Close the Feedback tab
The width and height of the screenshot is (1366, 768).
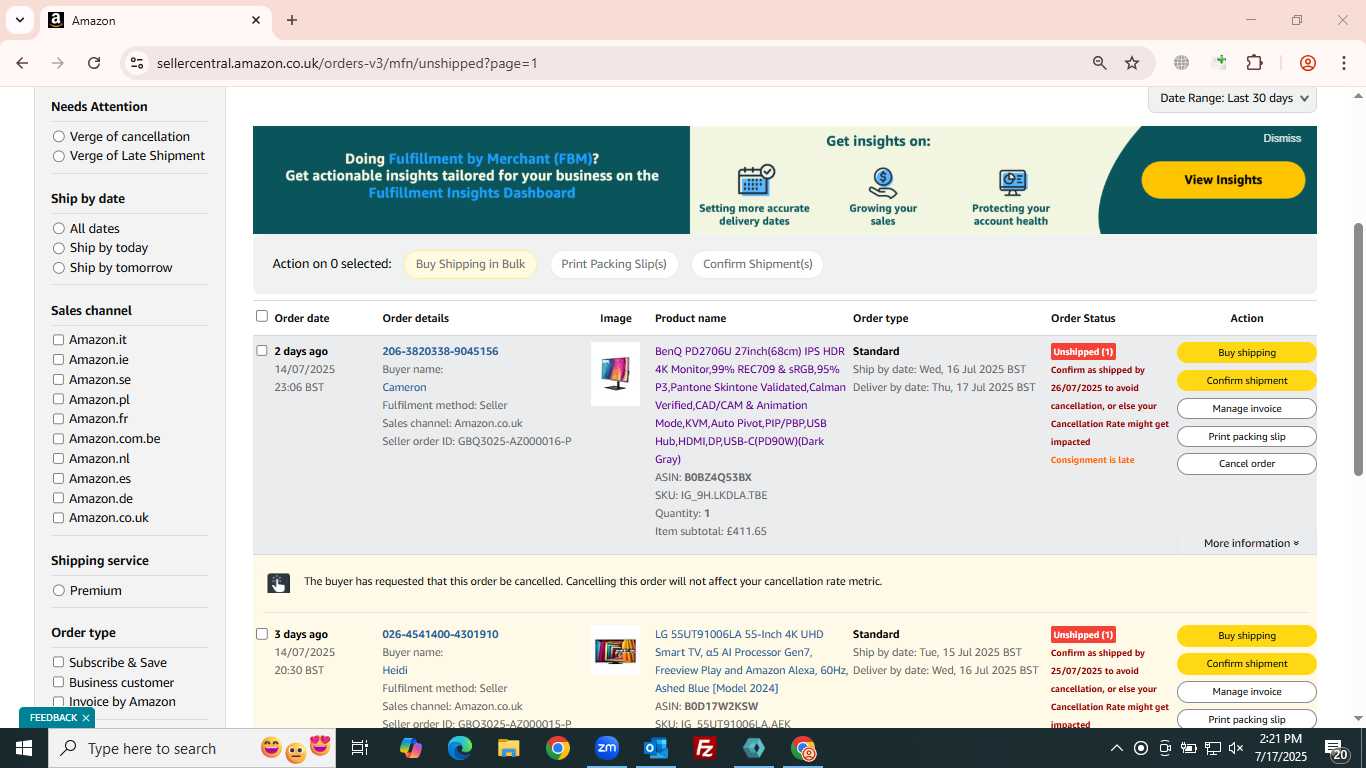click(x=86, y=718)
